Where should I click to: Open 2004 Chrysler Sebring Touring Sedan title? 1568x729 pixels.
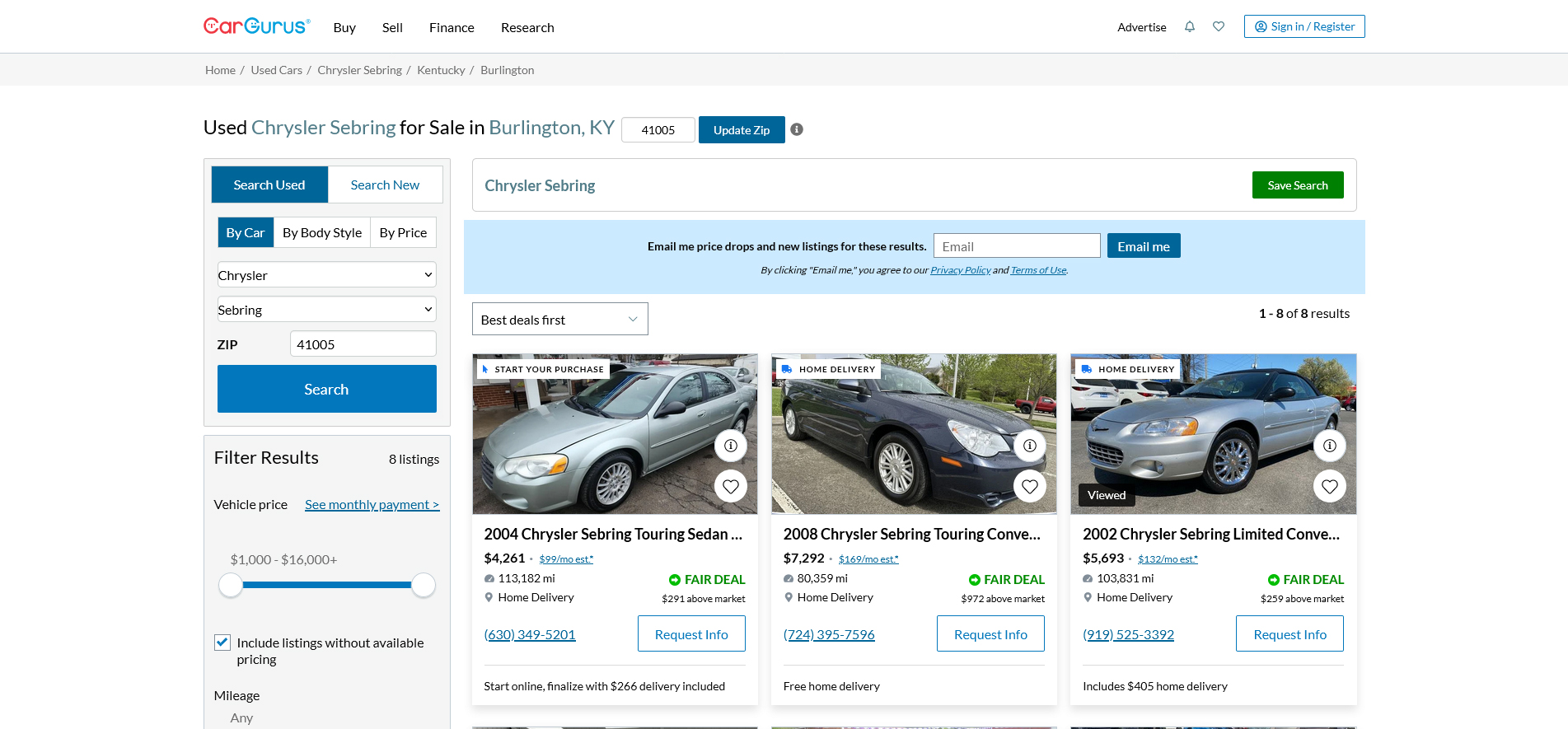[613, 534]
